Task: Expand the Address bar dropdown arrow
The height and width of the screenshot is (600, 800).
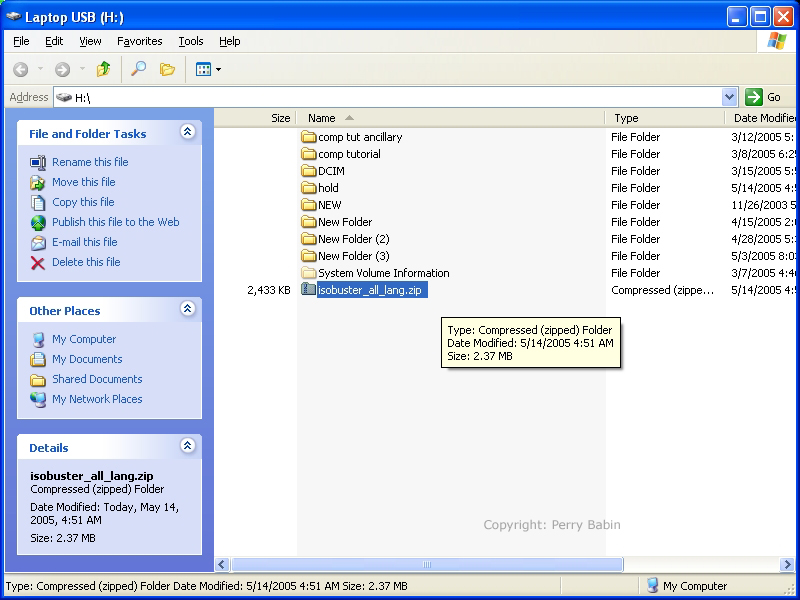Action: point(729,97)
